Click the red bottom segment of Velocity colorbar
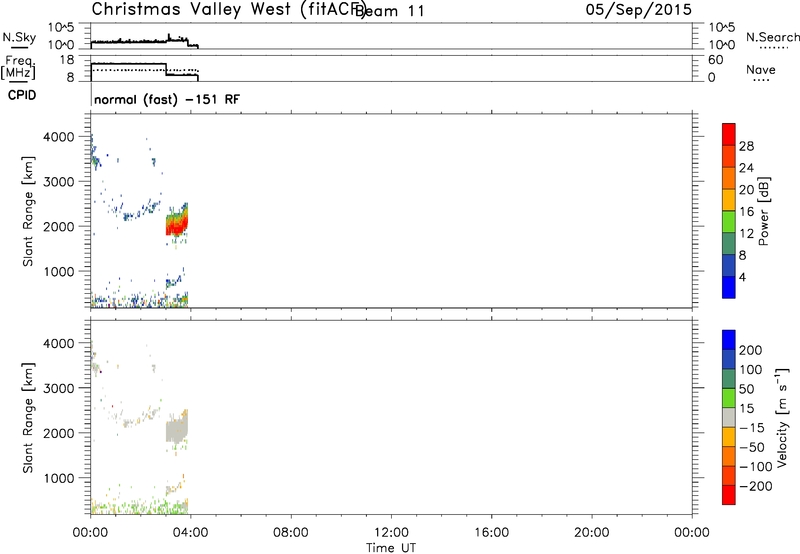Image resolution: width=800 pixels, height=554 pixels. click(x=729, y=495)
